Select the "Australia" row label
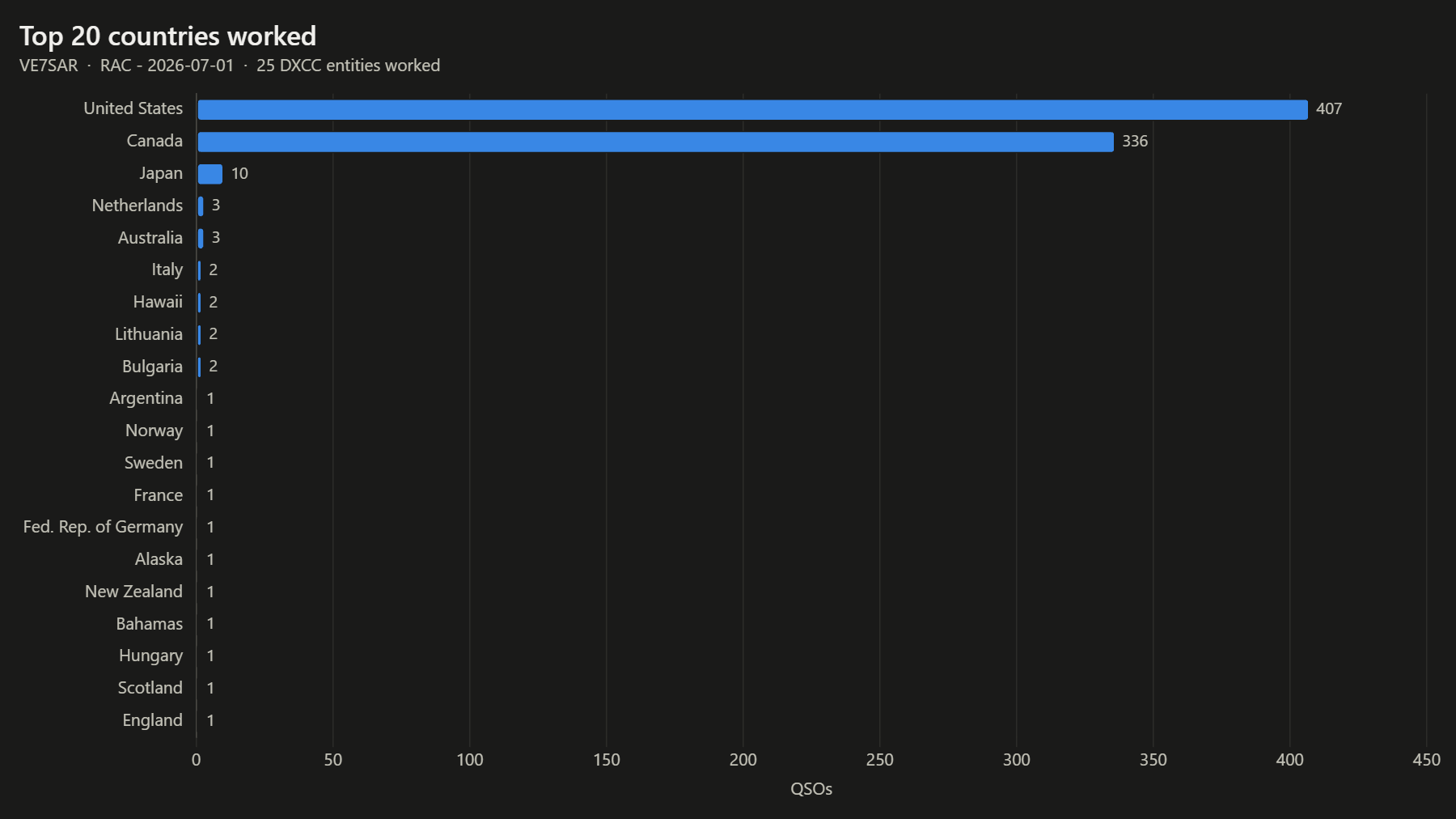The image size is (1456, 819). point(150,238)
